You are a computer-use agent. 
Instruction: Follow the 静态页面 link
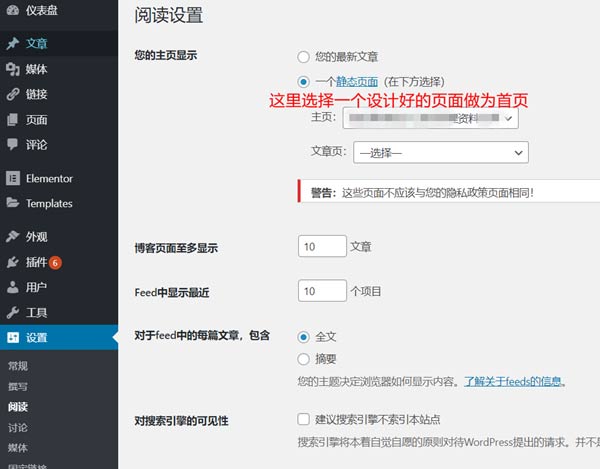357,81
